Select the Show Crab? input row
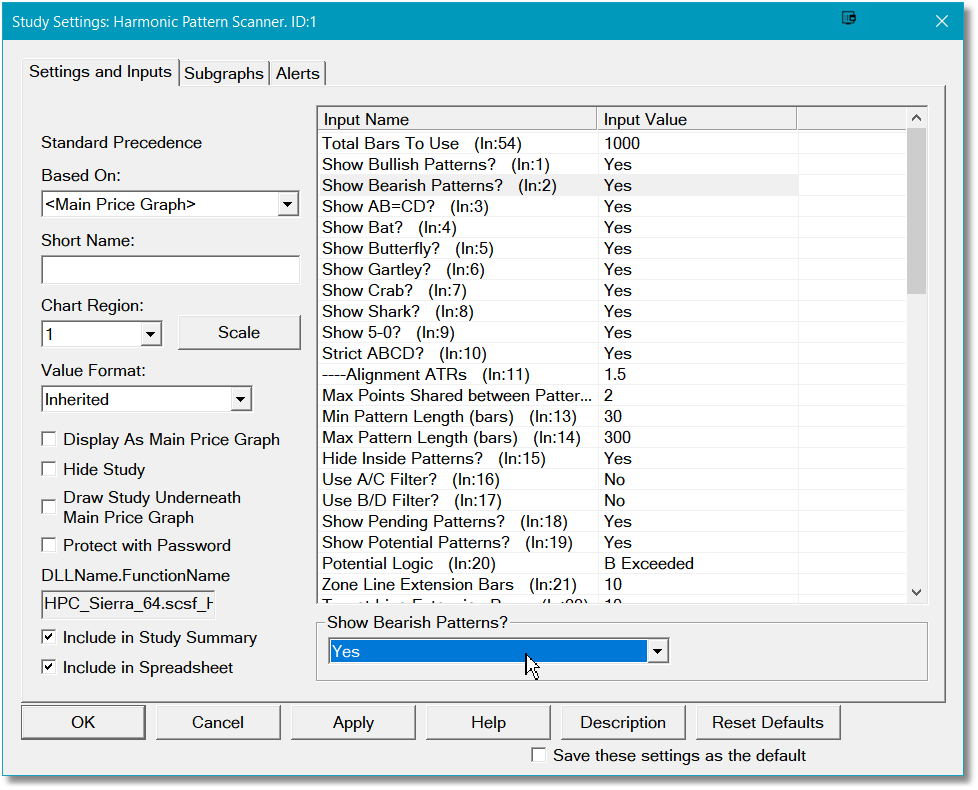Screen dimensions: 978x790 point(558,291)
